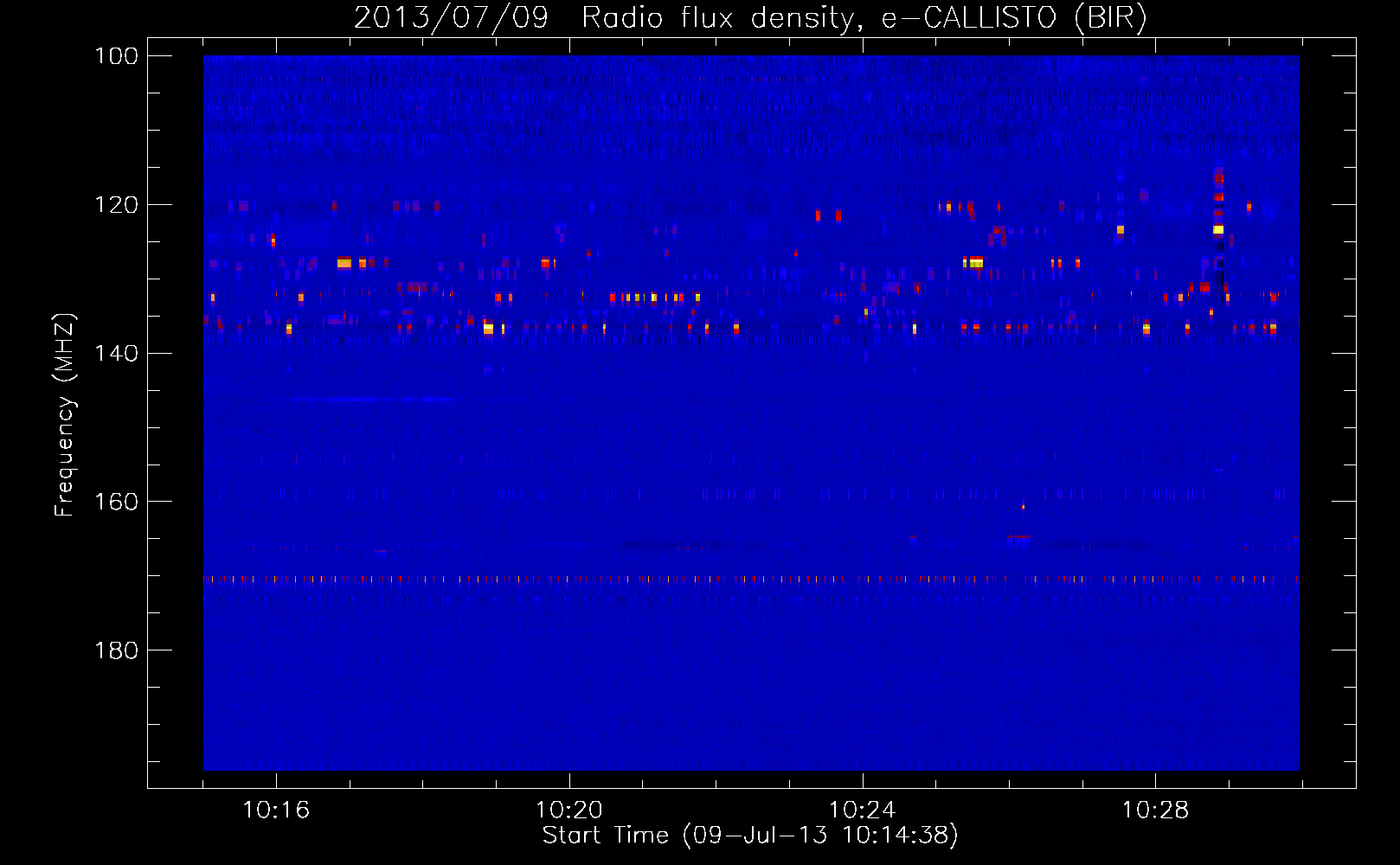The width and height of the screenshot is (1400, 865).
Task: Click the 'Start Time (09-Jul-13 10:14:38)' label
Action: coord(750,835)
